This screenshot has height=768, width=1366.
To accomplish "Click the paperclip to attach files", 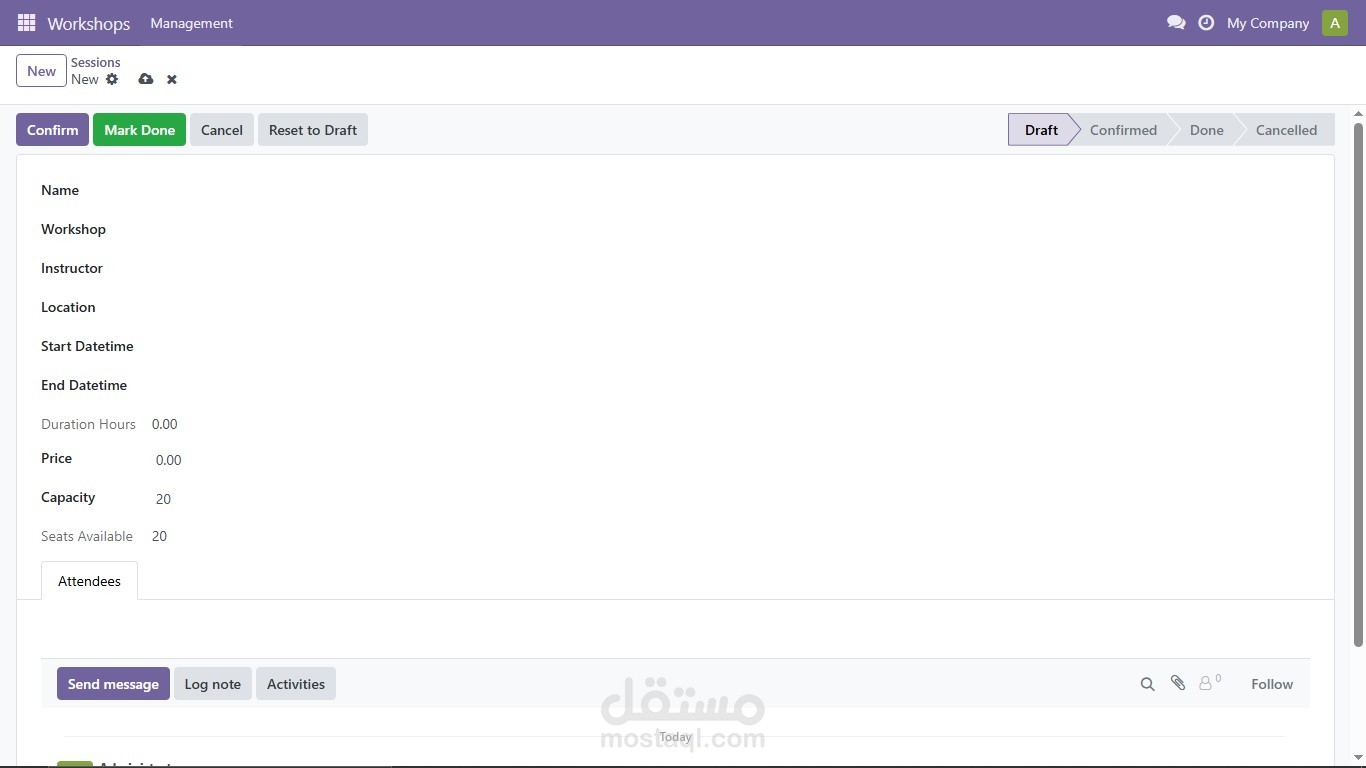I will [x=1177, y=684].
